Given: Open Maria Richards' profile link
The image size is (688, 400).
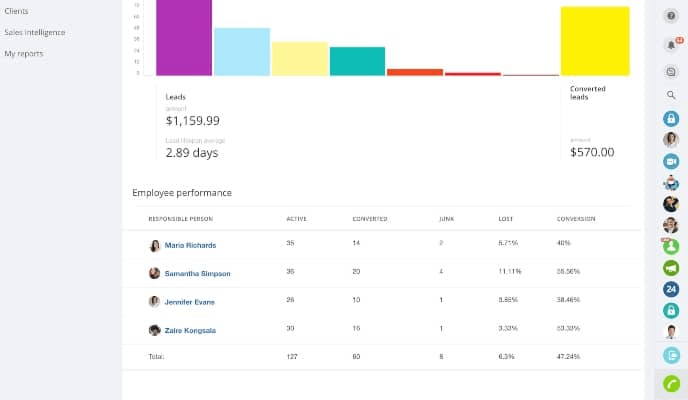Looking at the screenshot, I should pos(190,245).
